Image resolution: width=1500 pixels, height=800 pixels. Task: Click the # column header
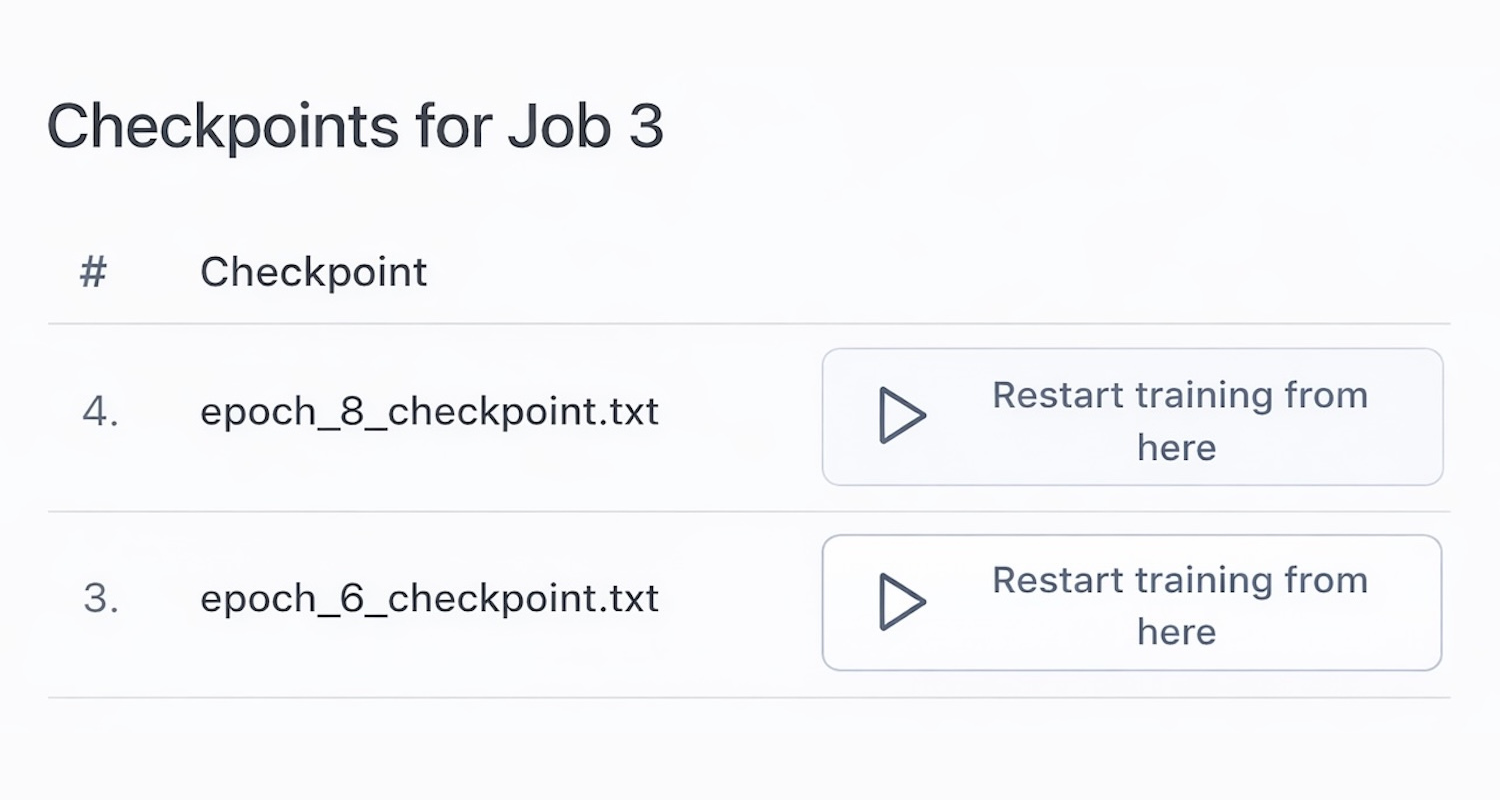click(93, 272)
